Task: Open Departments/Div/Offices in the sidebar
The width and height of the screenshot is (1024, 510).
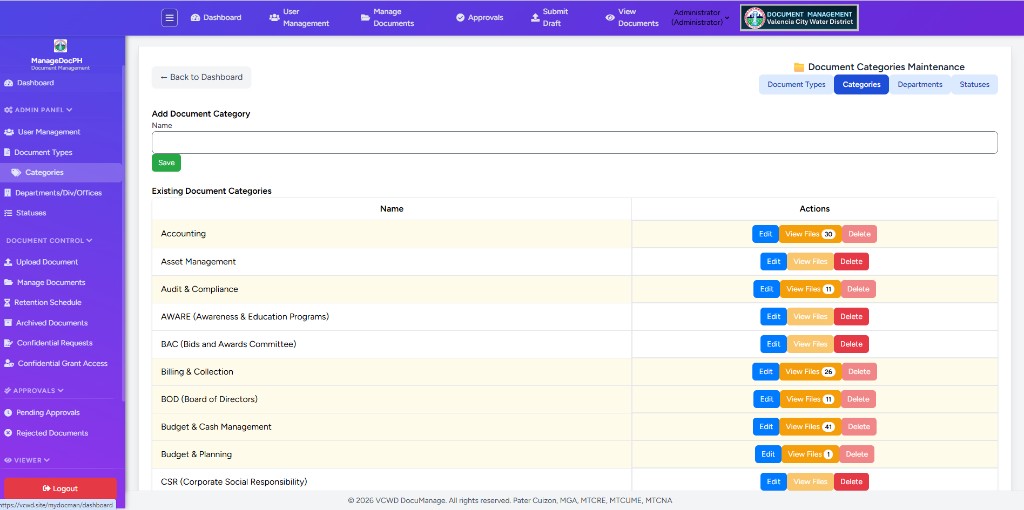Action: pyautogui.click(x=53, y=193)
